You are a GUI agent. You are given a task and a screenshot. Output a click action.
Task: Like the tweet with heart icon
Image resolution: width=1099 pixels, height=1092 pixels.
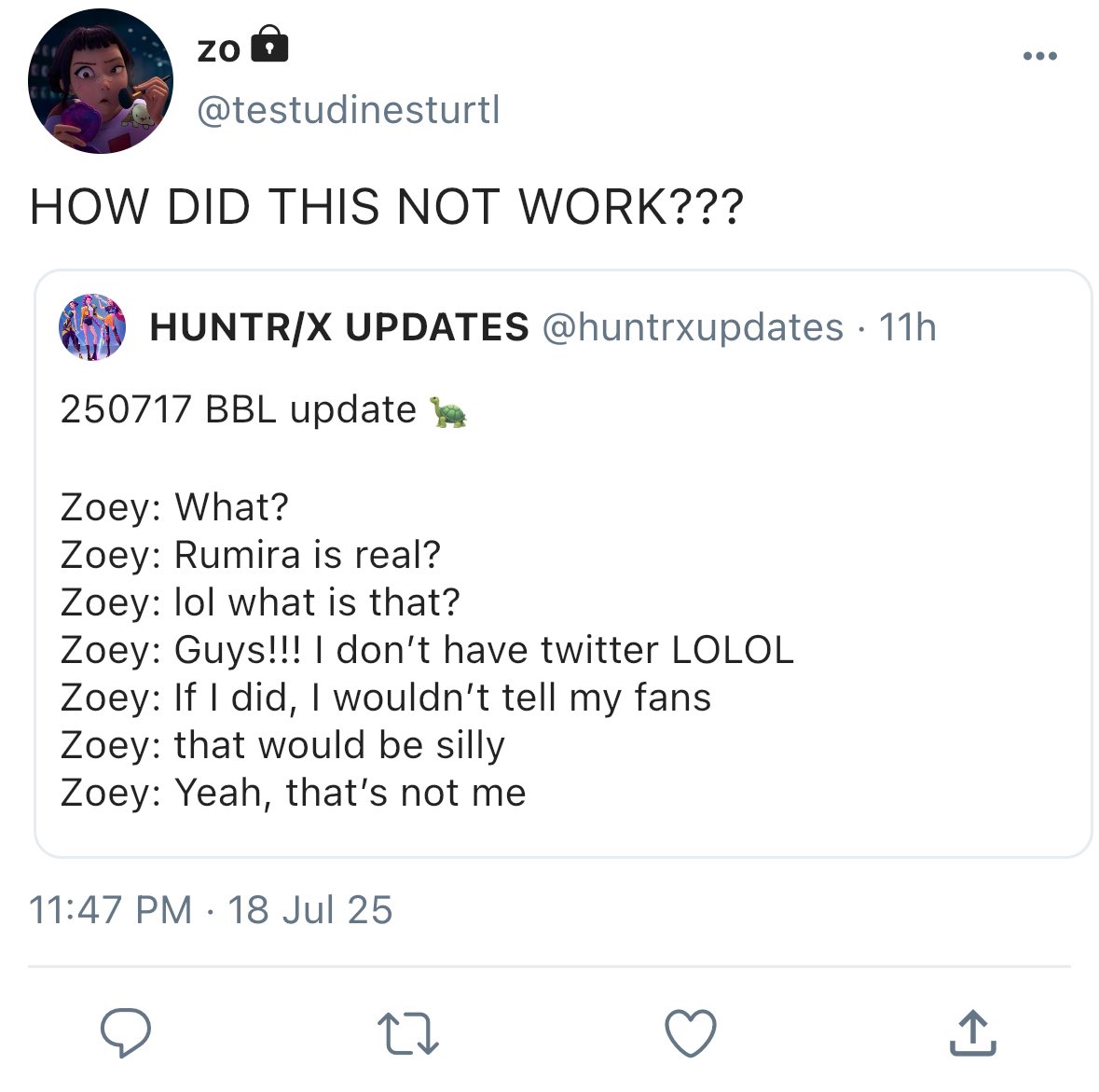691,1032
